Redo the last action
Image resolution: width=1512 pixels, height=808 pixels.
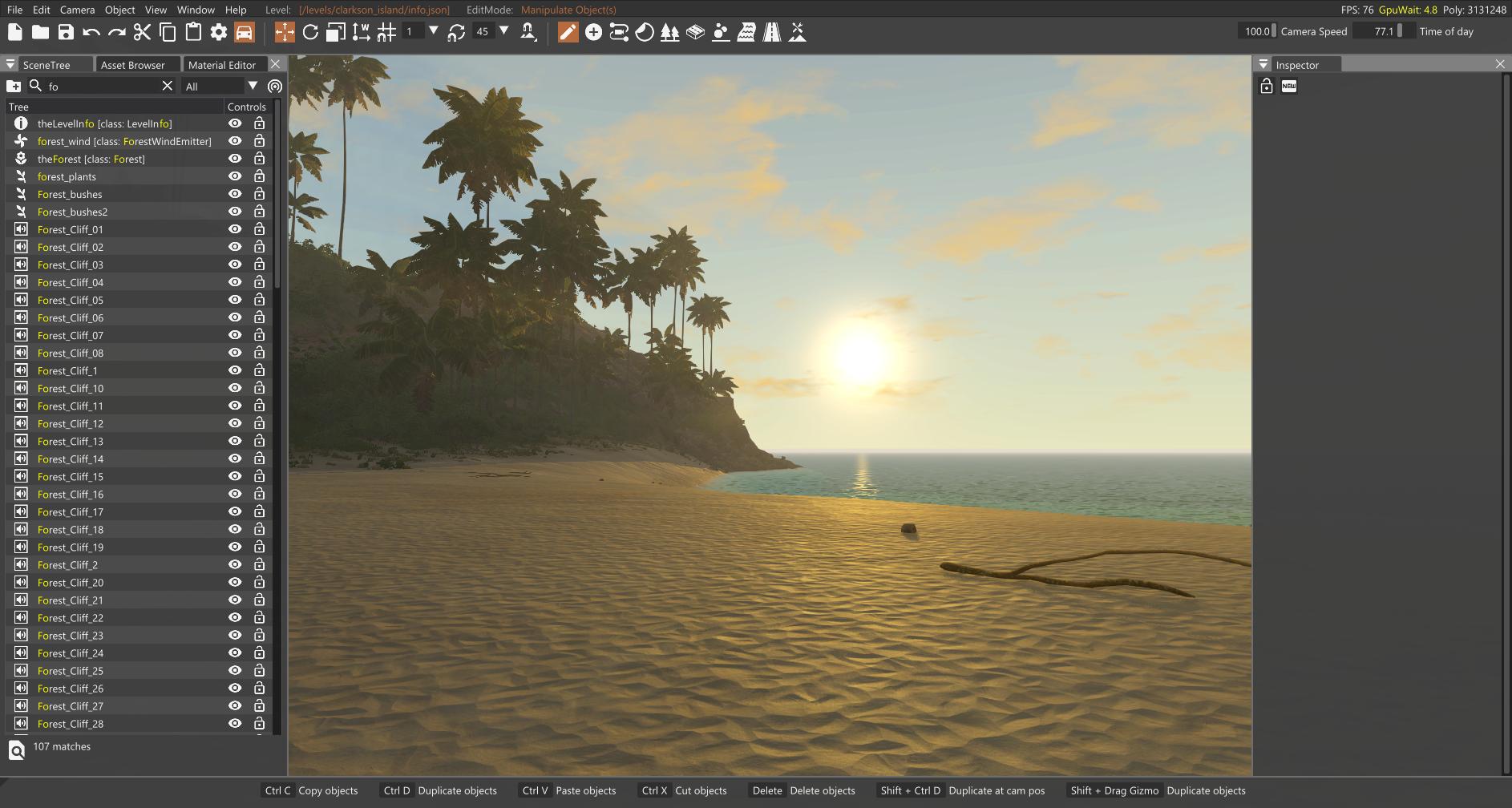coord(117,32)
